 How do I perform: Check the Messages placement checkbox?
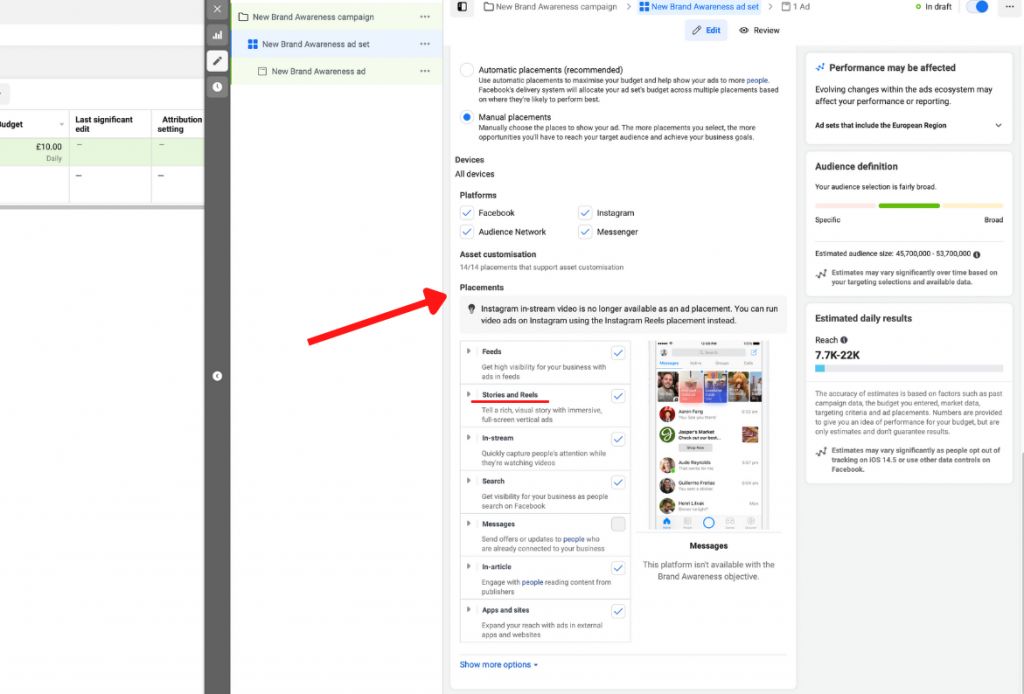coord(618,524)
